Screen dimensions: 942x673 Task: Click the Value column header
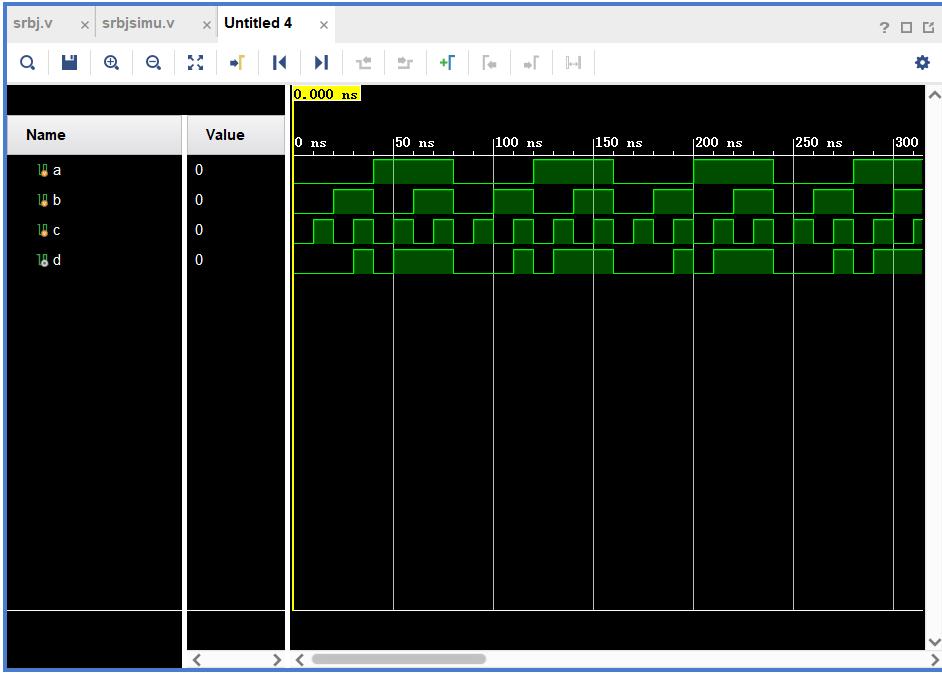click(225, 135)
